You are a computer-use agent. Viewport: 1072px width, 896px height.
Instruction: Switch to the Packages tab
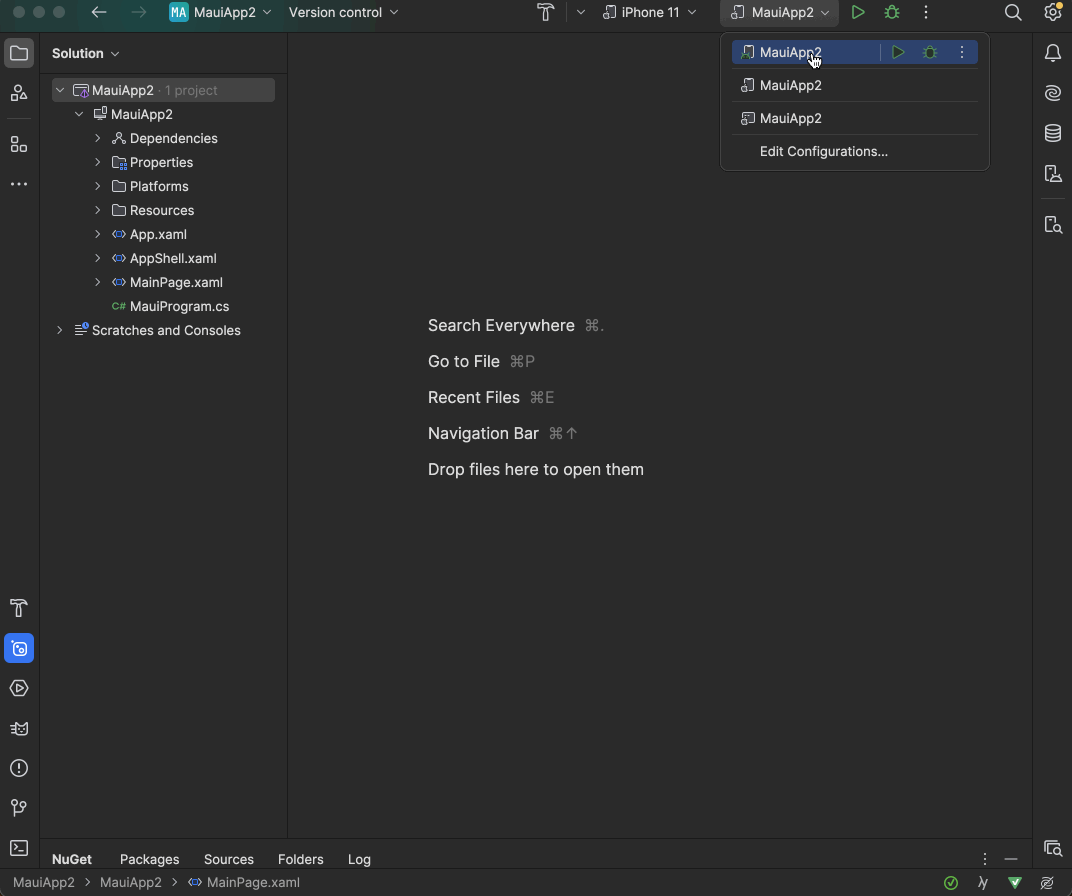149,859
